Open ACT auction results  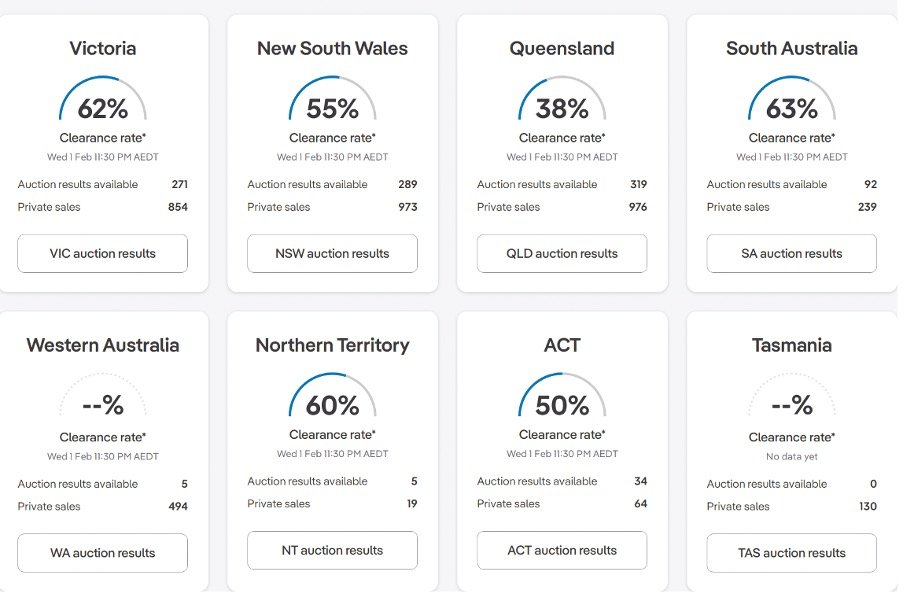(562, 550)
